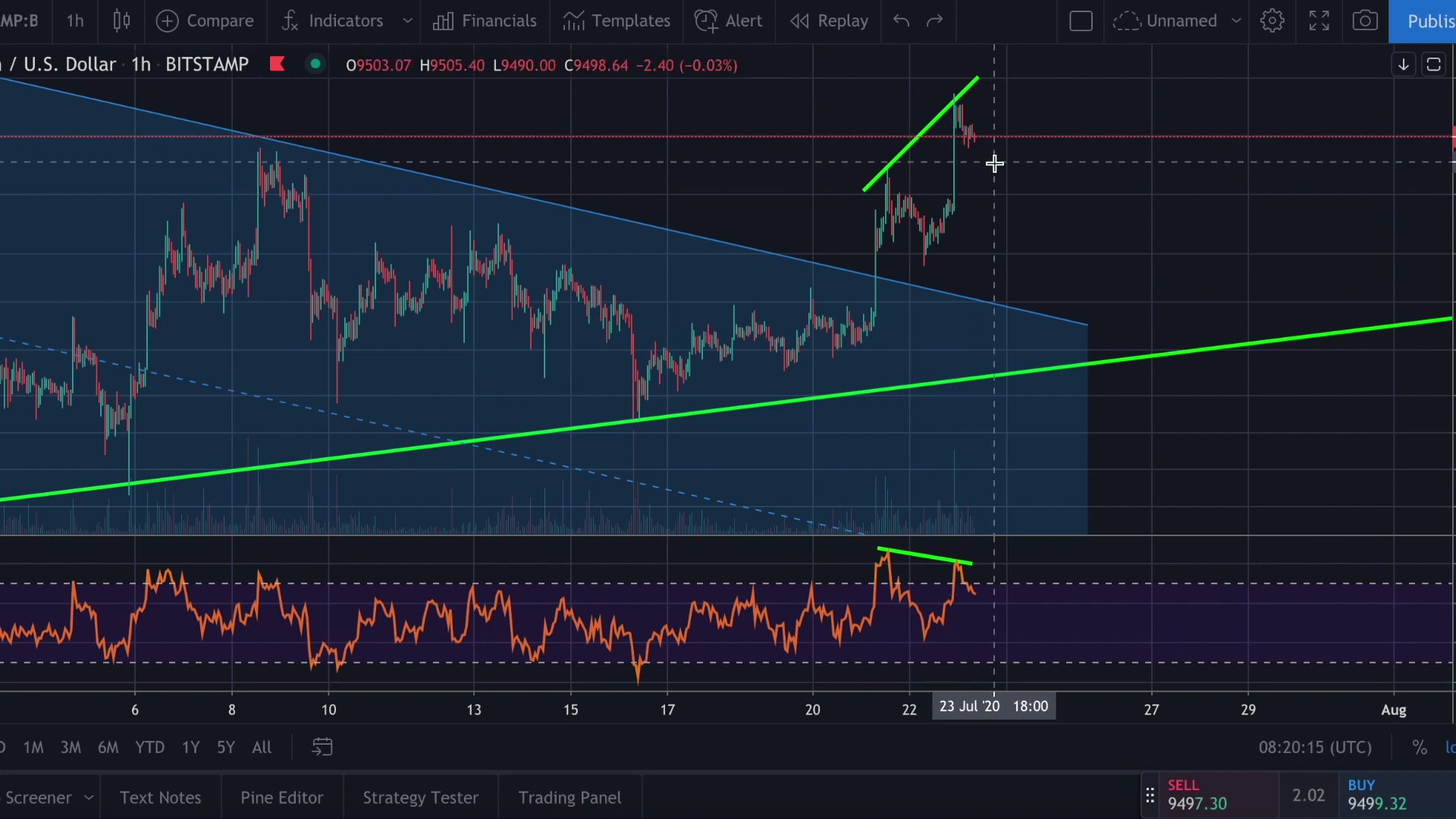Image resolution: width=1456 pixels, height=819 pixels.
Task: Open the candlestick chart style selector
Action: pyautogui.click(x=121, y=20)
